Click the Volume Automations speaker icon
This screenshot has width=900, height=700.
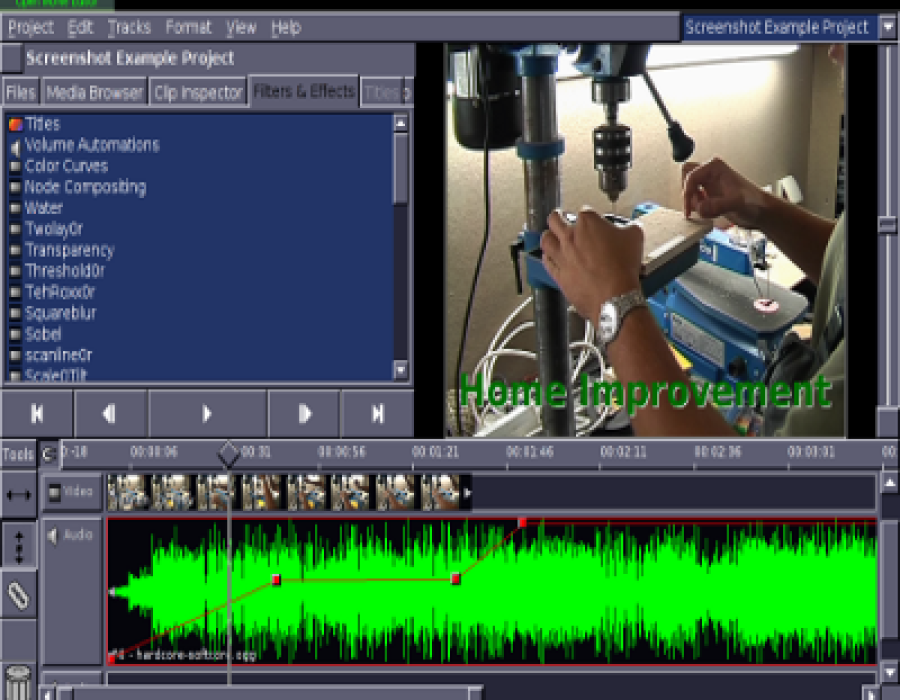(15, 147)
